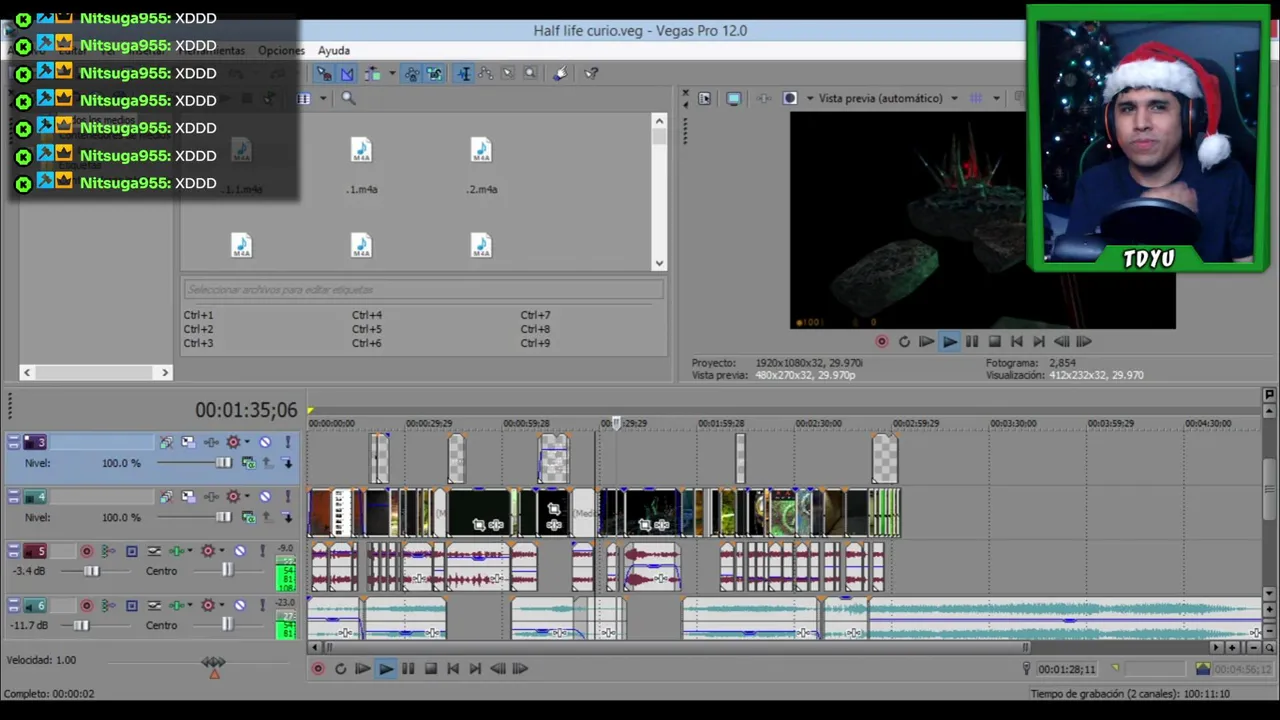The height and width of the screenshot is (720, 1280).
Task: Select the .1.m4a audio file
Action: point(361,166)
